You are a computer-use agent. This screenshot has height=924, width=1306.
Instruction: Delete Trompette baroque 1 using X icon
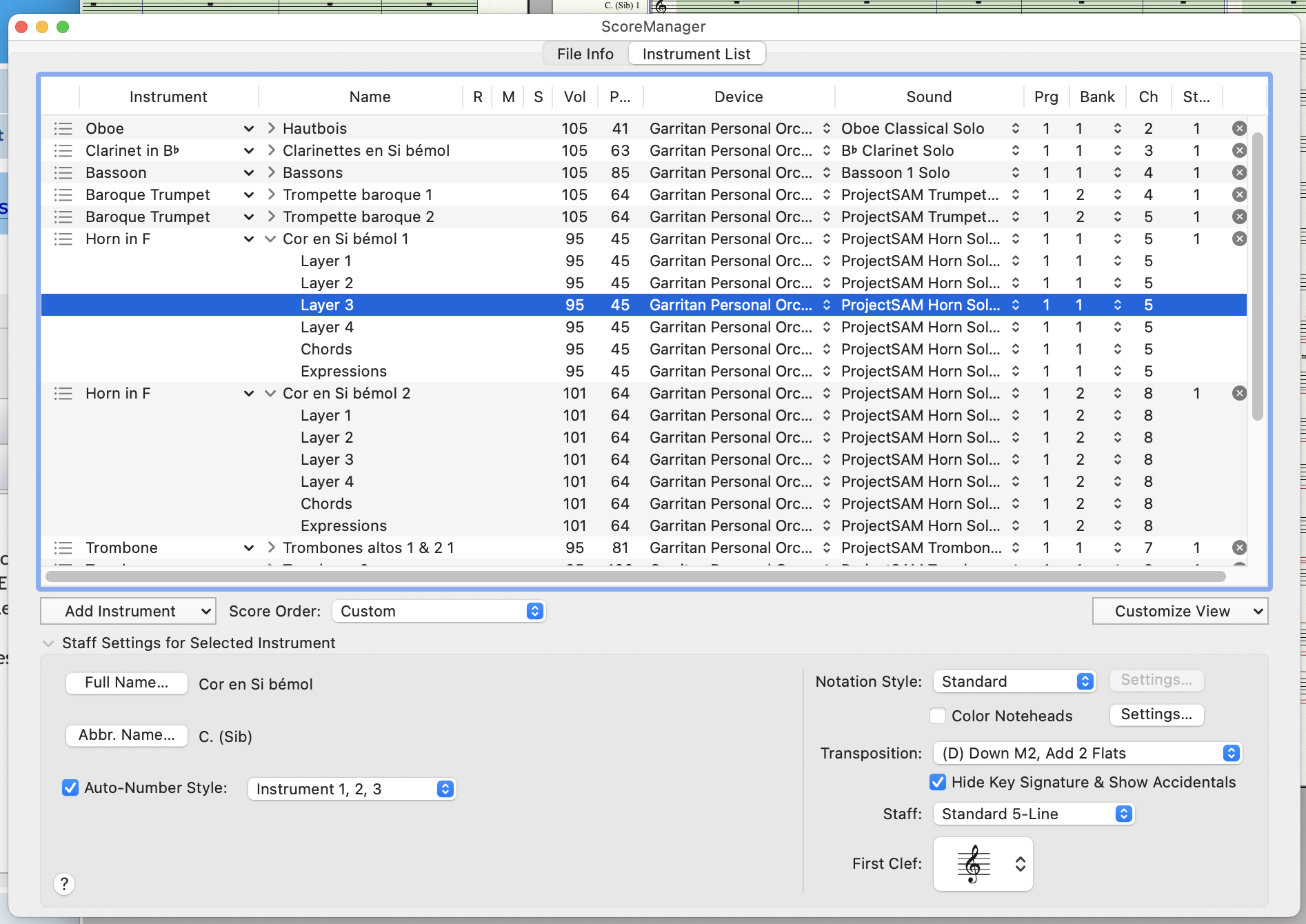click(x=1239, y=195)
